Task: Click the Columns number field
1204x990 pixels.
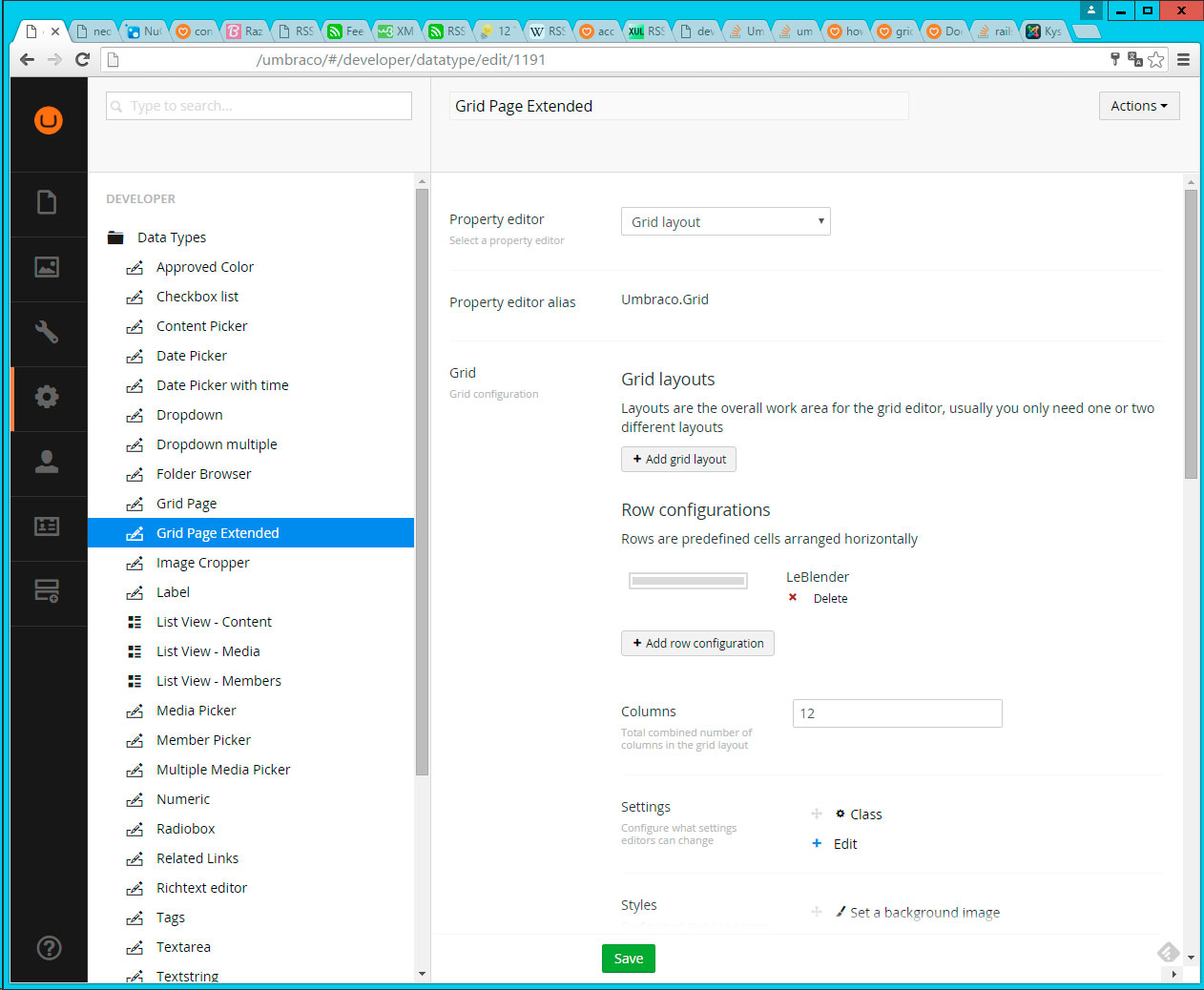Action: (x=897, y=713)
